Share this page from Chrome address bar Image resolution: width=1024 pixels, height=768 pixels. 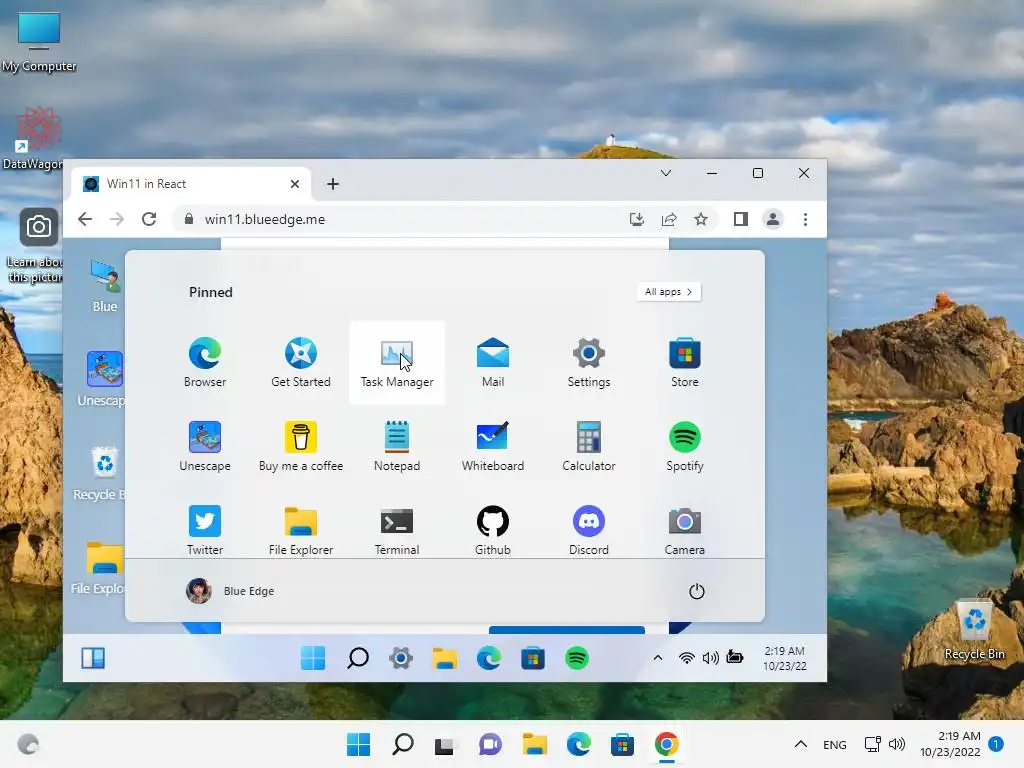coord(669,219)
